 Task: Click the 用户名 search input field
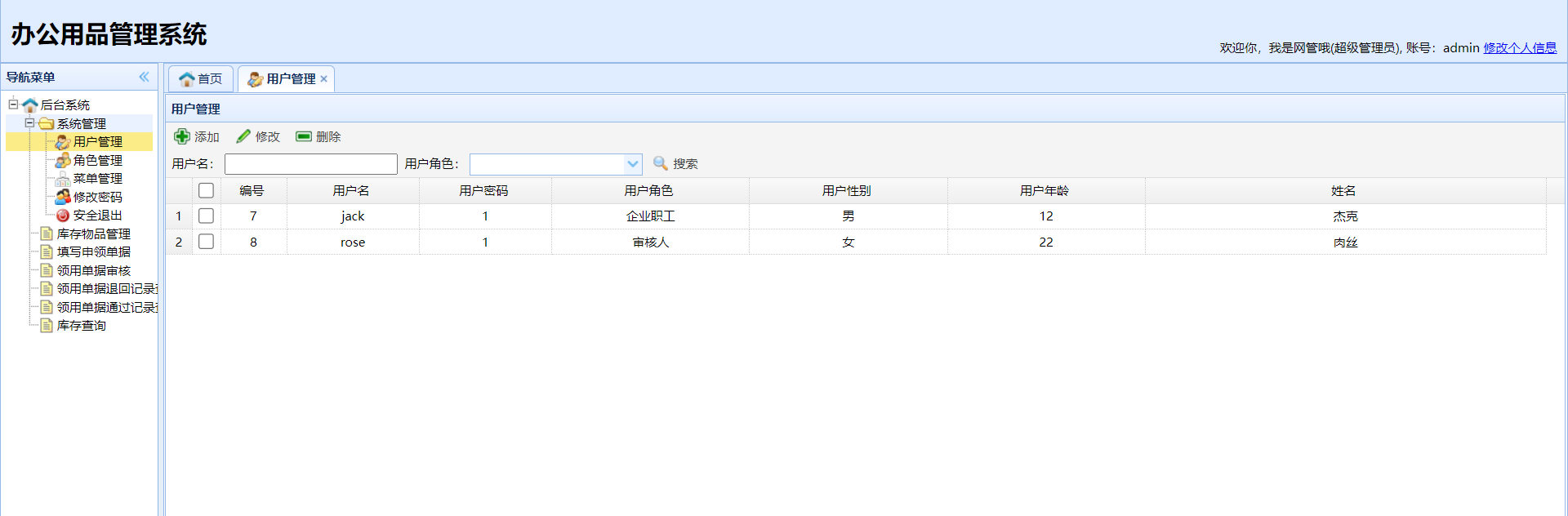pyautogui.click(x=311, y=164)
